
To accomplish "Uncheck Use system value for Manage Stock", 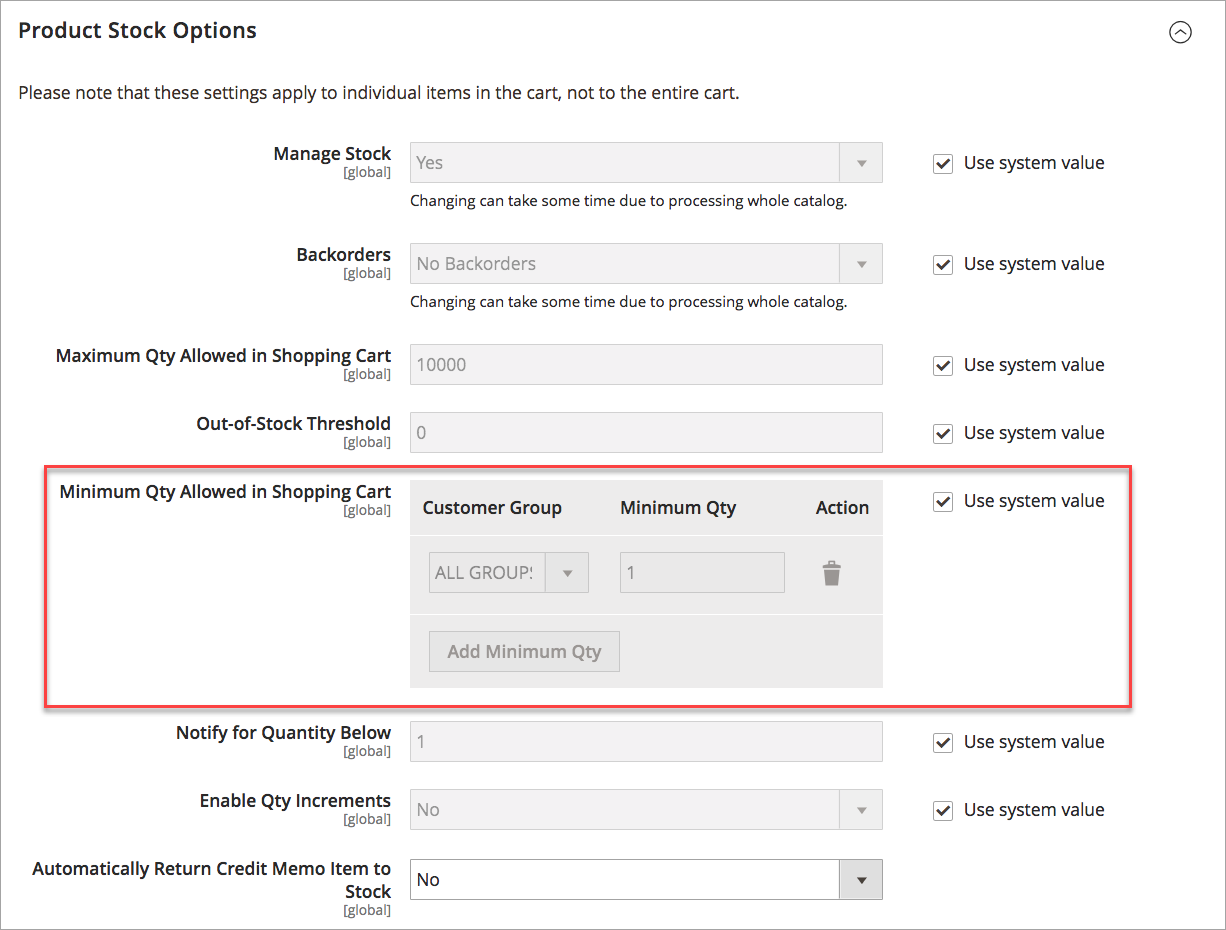I will click(942, 163).
